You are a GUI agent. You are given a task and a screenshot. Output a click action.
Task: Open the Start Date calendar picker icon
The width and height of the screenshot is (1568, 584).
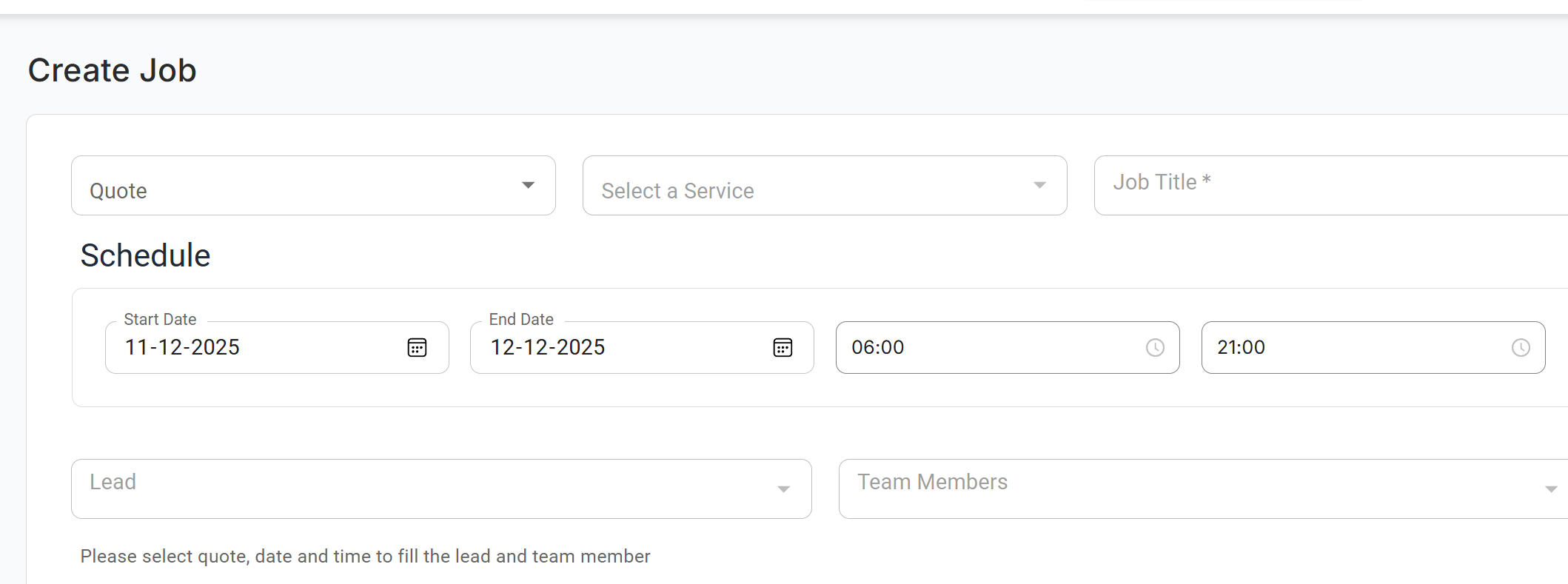coord(417,347)
